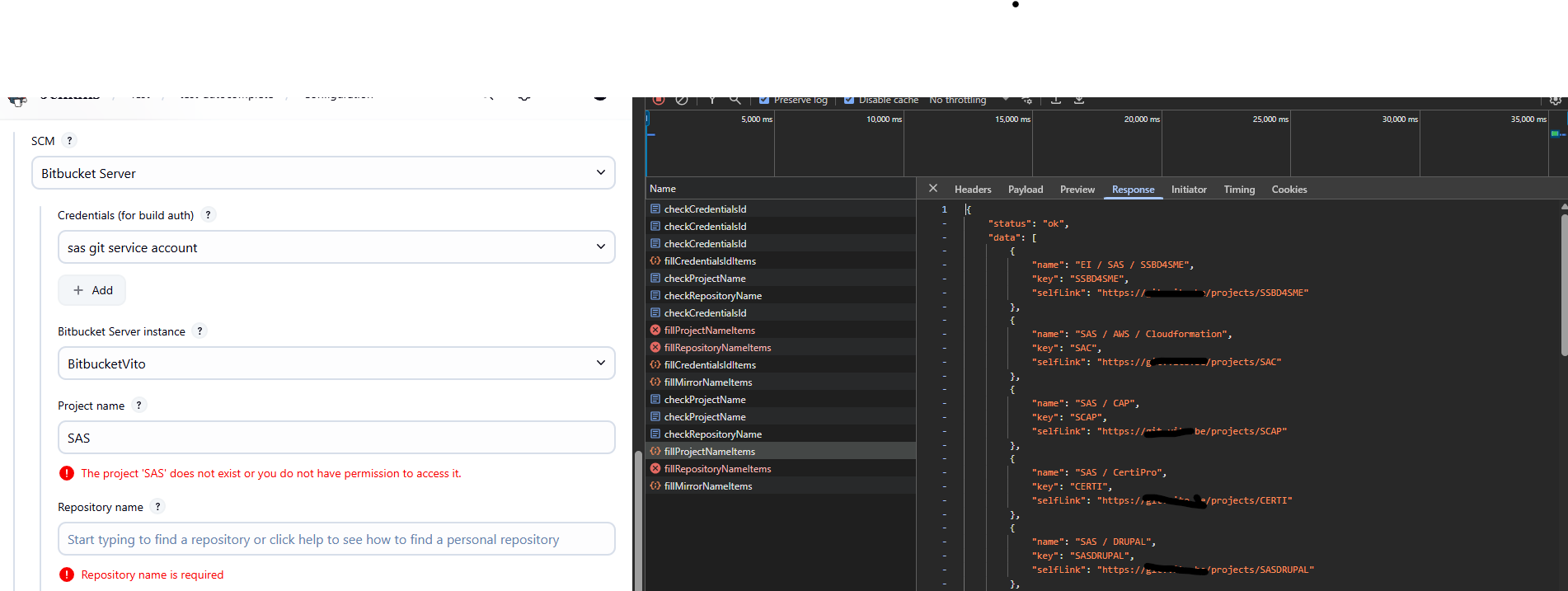Stop recording the network log
The height and width of the screenshot is (591, 1568).
pos(659,100)
